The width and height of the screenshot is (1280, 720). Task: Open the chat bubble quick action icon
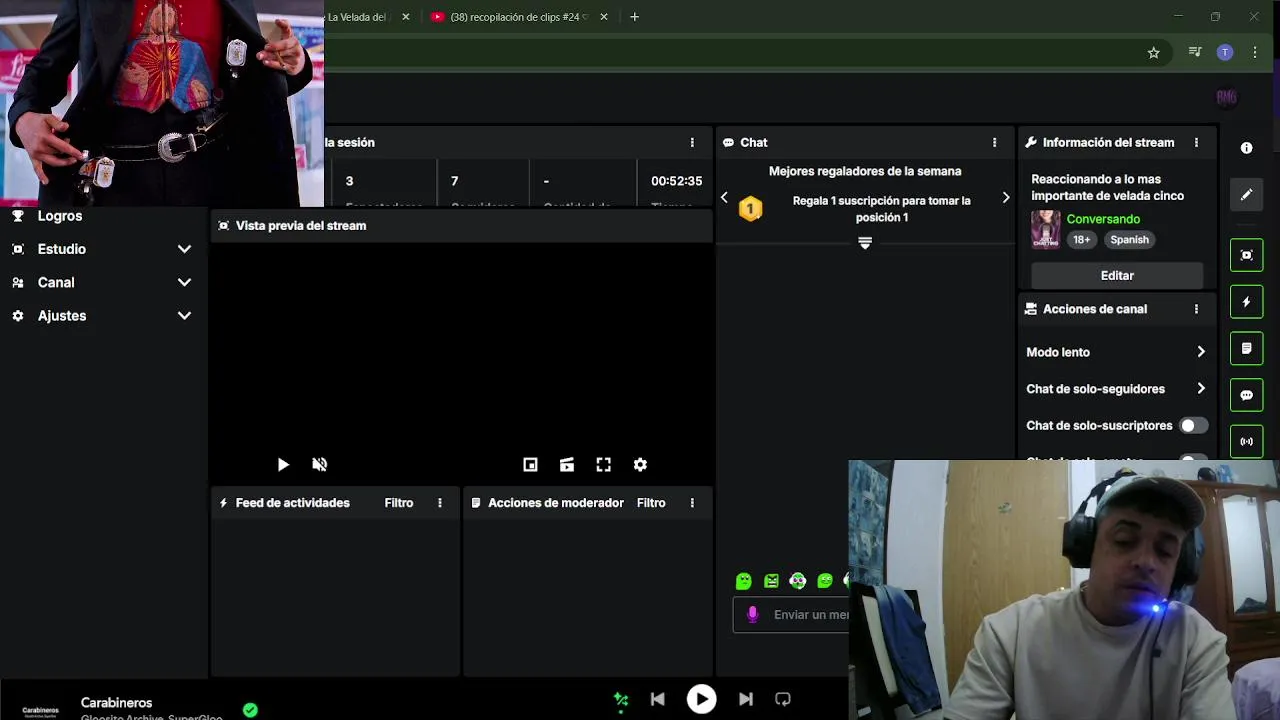click(x=1246, y=395)
